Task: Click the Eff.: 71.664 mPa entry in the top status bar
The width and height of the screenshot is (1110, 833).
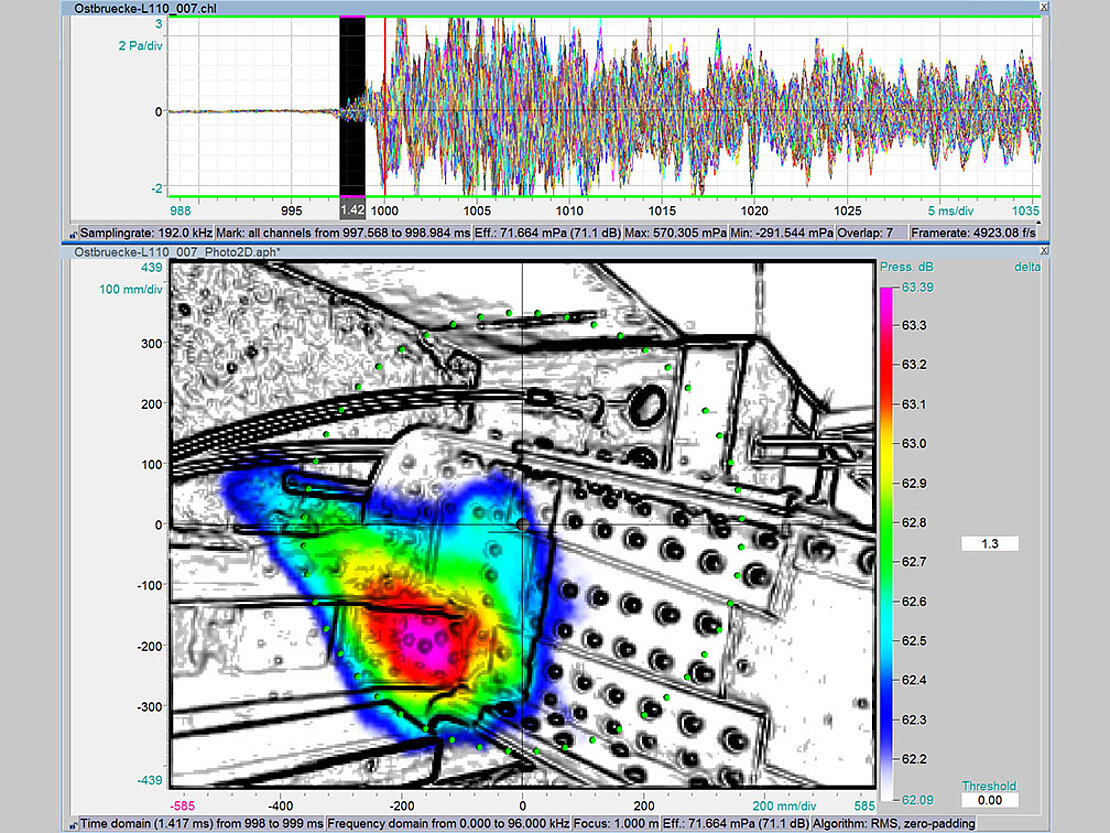Action: pyautogui.click(x=547, y=233)
